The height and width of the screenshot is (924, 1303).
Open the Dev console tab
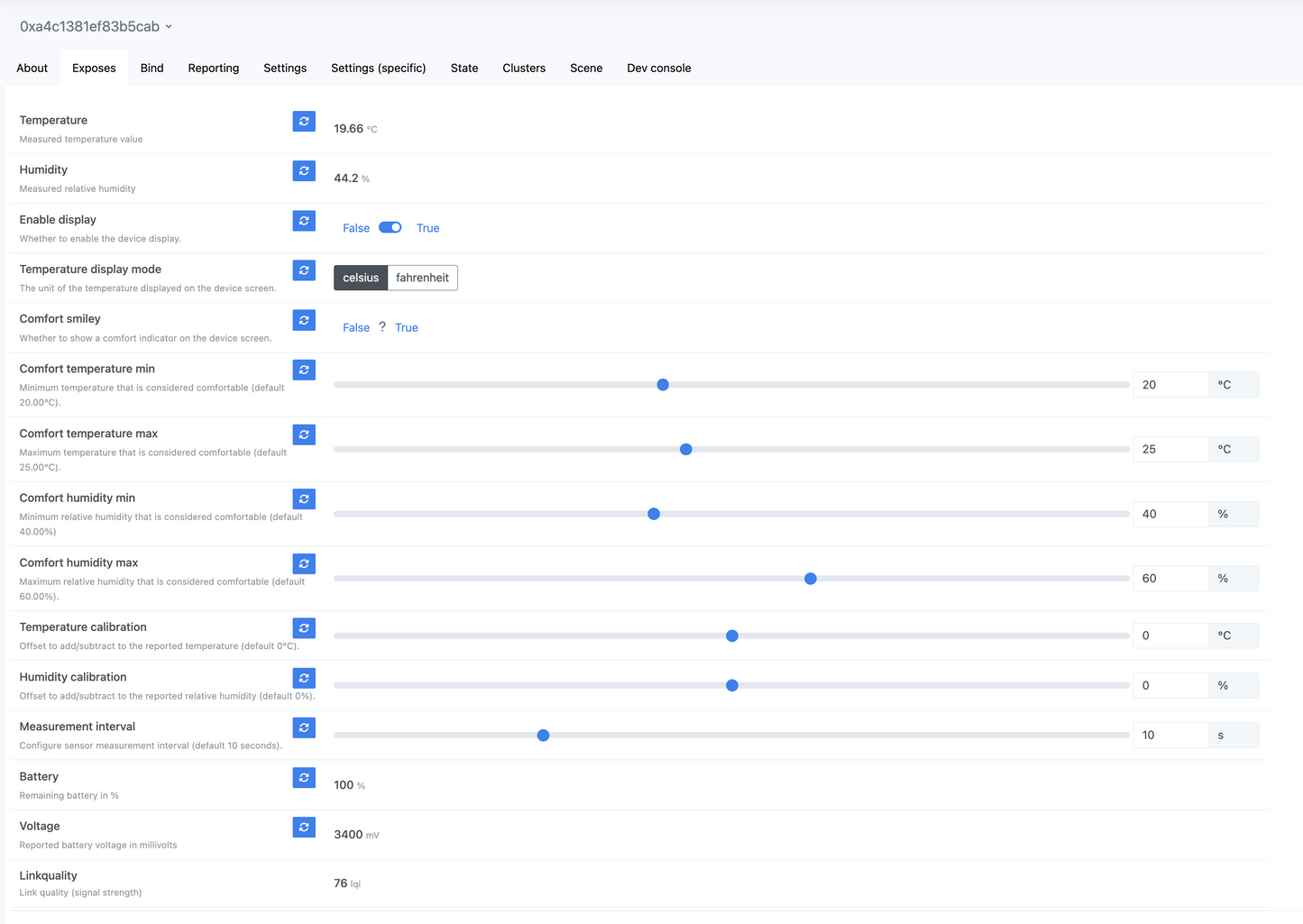click(658, 69)
